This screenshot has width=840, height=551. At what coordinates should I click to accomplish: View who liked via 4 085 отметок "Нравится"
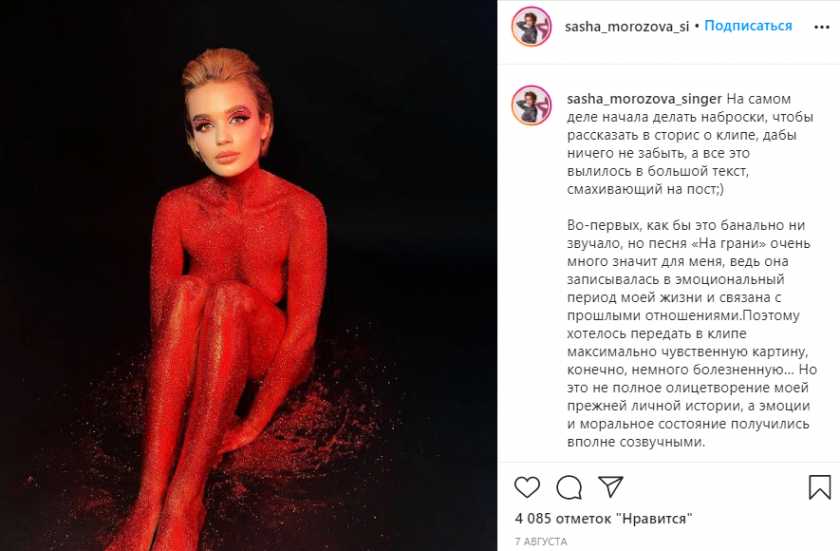click(604, 518)
